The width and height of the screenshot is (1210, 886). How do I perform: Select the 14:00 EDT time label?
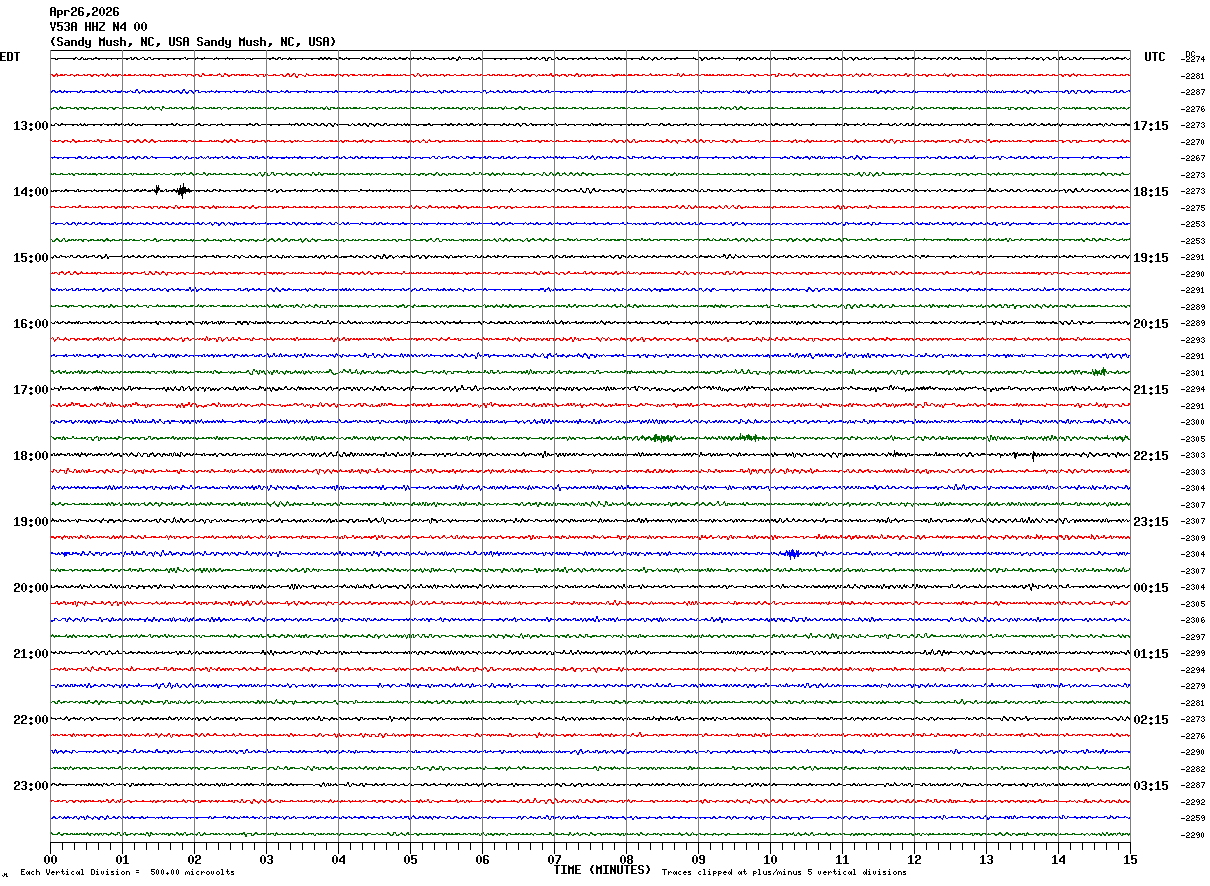[x=30, y=192]
